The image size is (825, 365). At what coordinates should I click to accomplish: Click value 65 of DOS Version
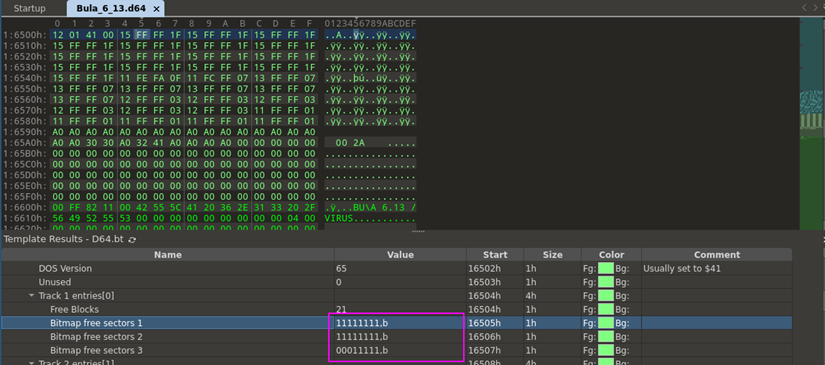coord(341,268)
